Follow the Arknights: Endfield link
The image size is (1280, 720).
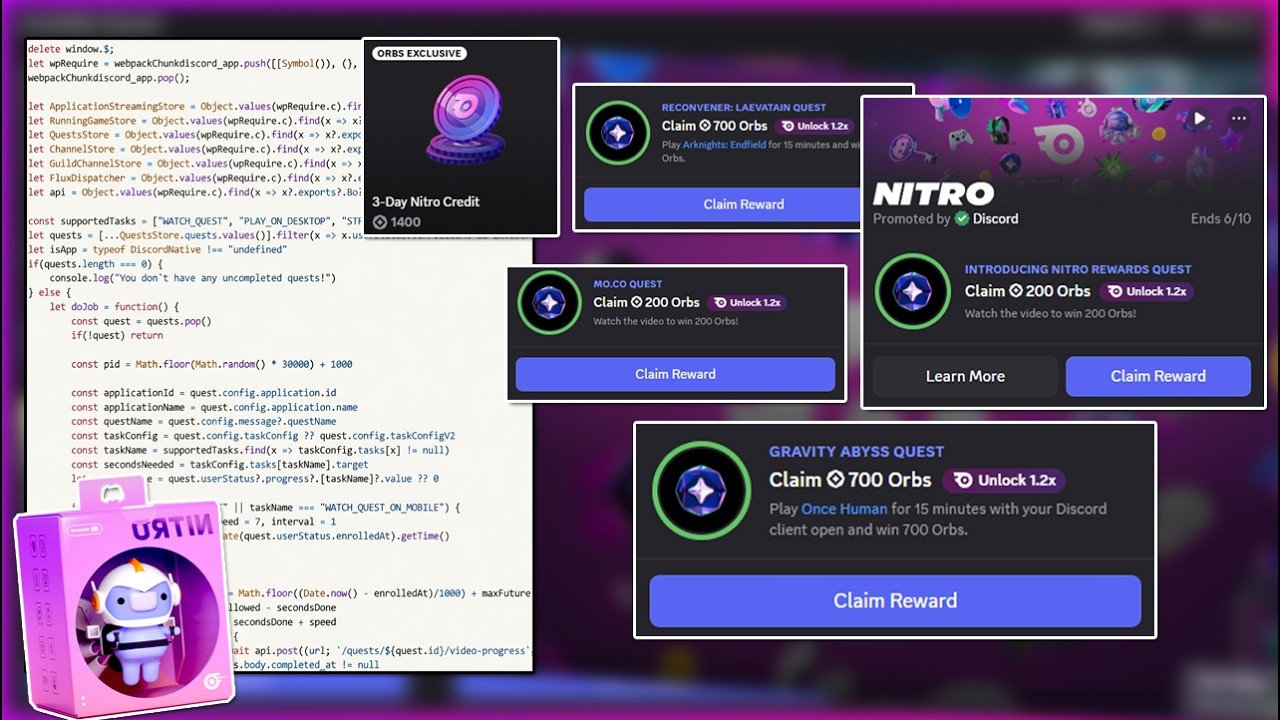(724, 145)
